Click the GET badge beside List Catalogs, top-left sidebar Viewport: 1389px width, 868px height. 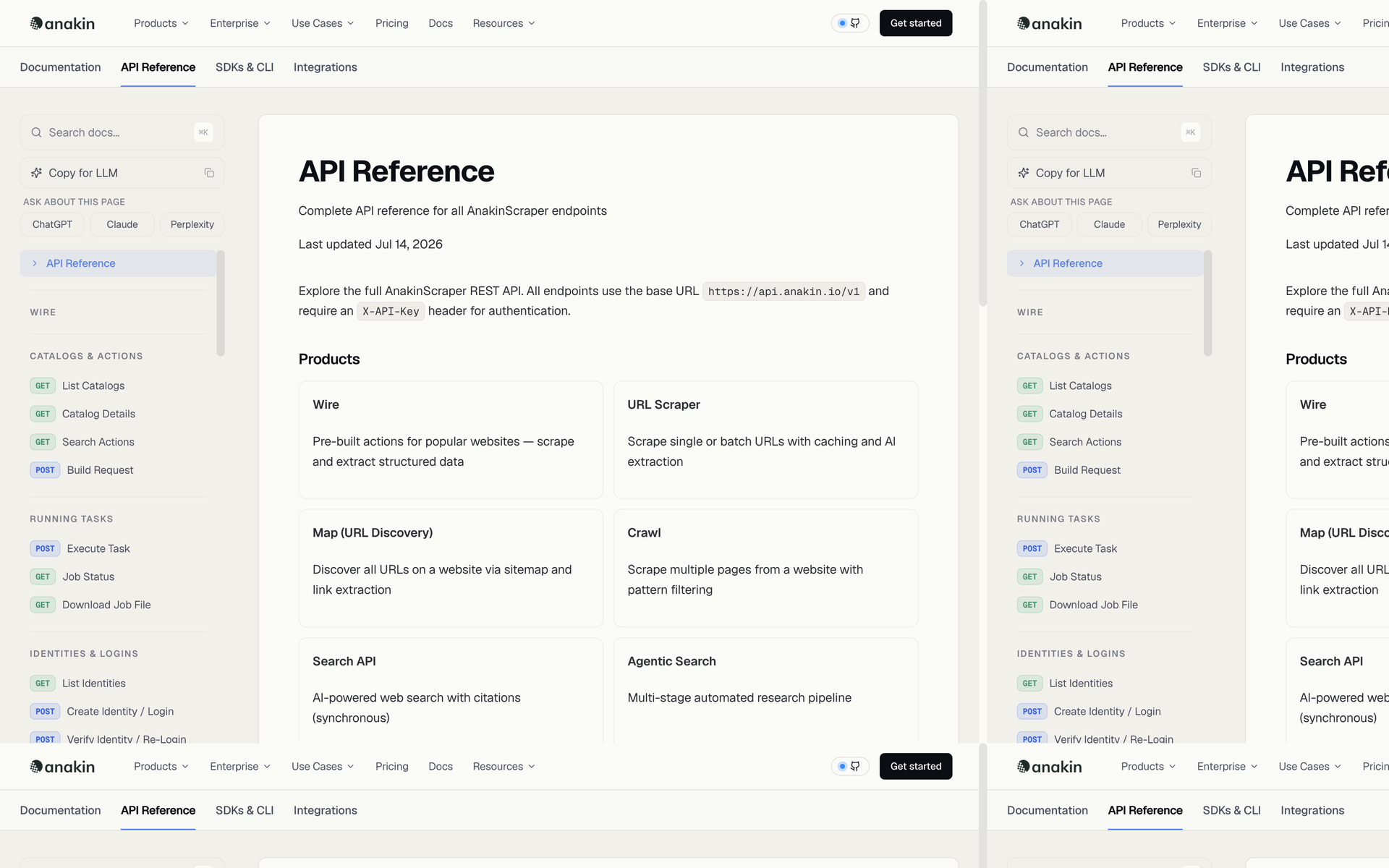coord(43,386)
